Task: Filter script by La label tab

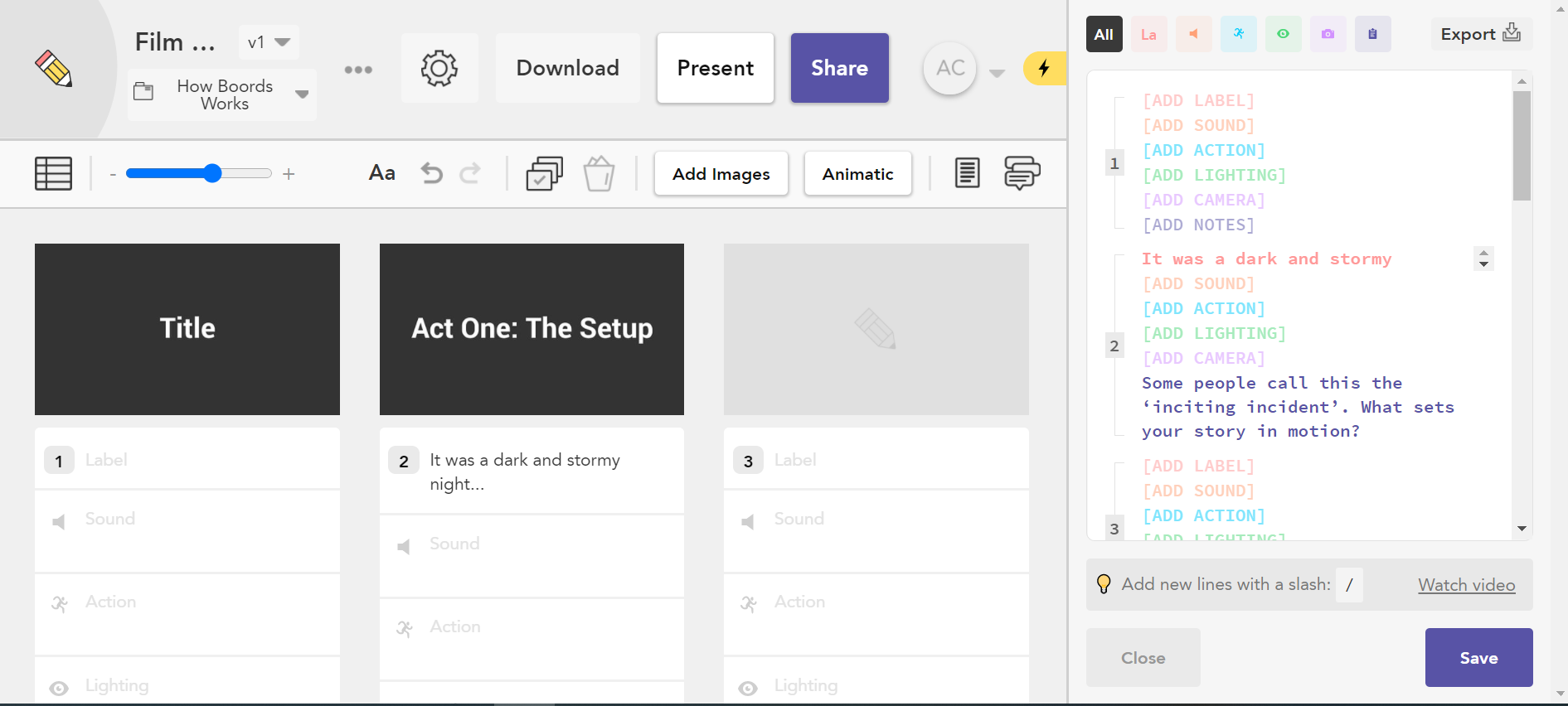Action: [x=1148, y=34]
